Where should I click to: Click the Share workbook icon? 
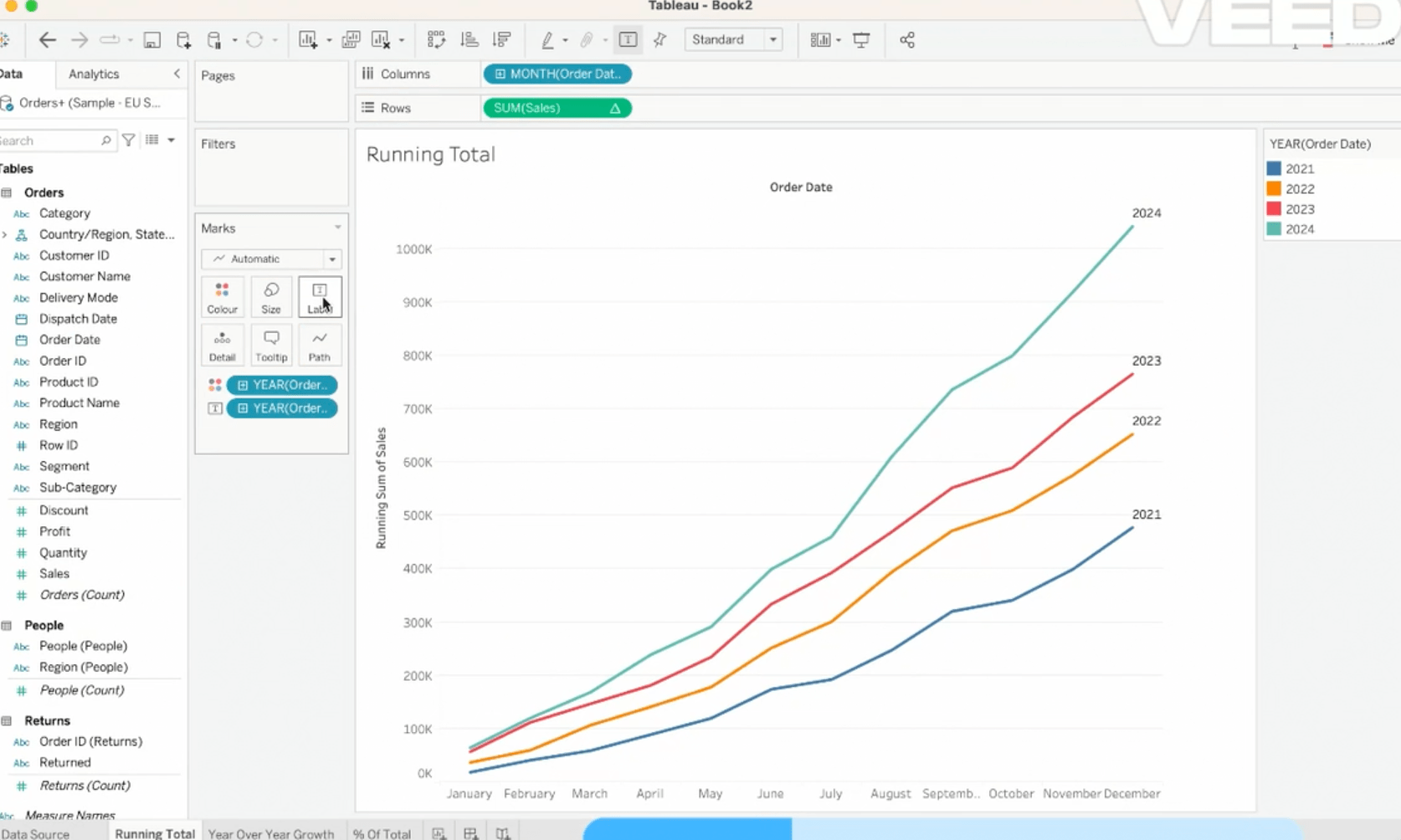tap(907, 39)
